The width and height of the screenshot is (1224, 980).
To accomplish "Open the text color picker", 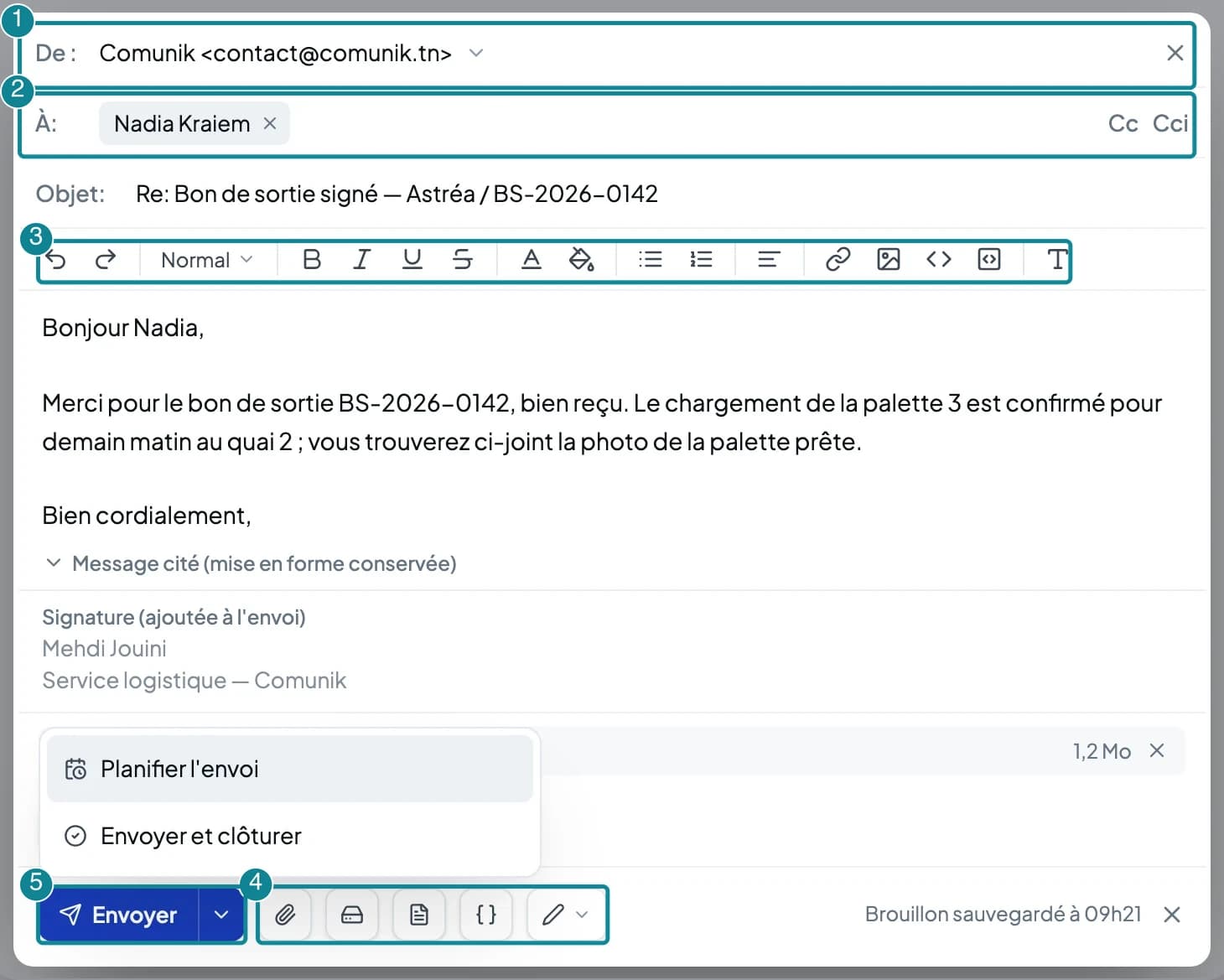I will pyautogui.click(x=532, y=260).
